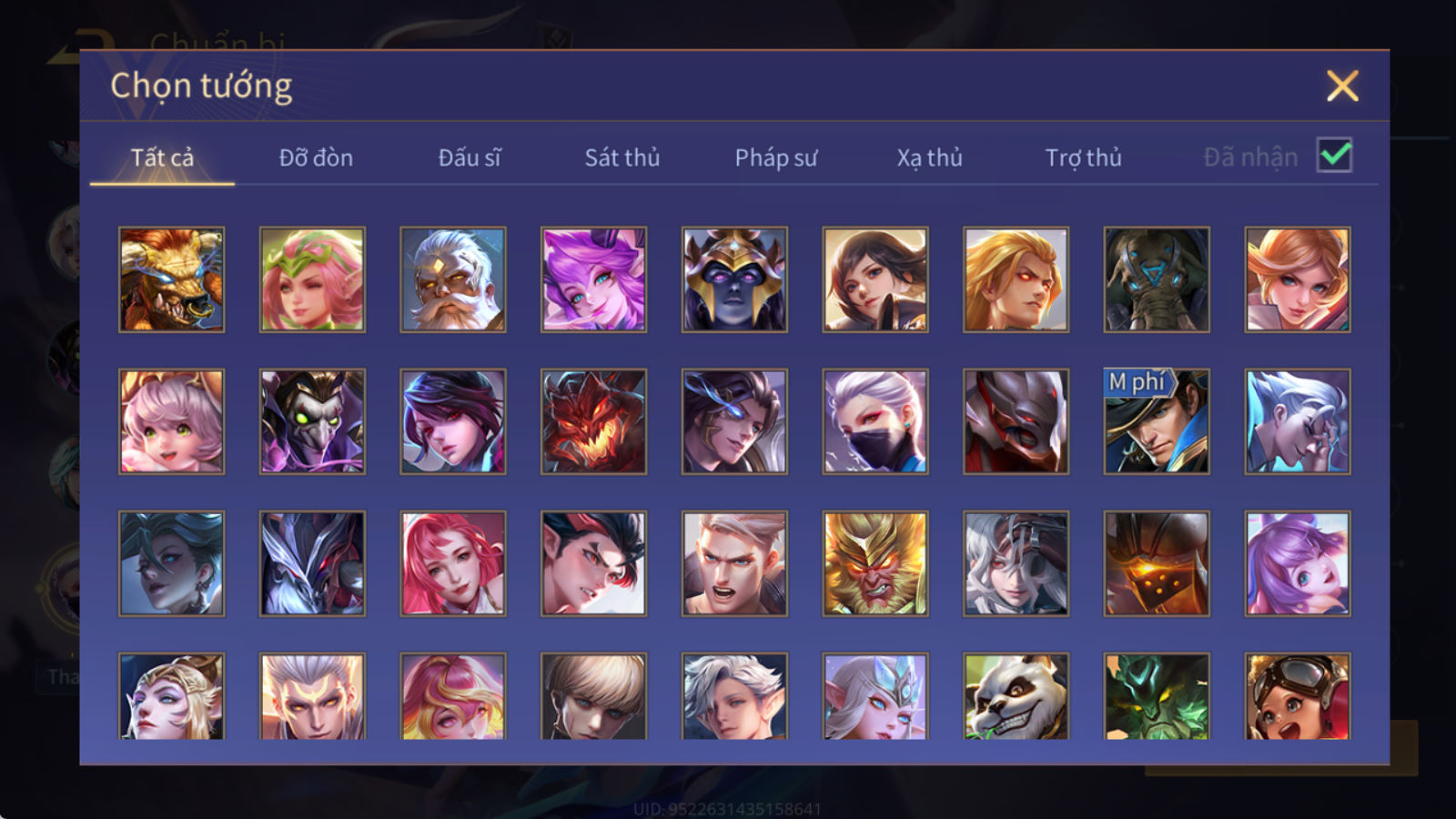This screenshot has height=819, width=1456.
Task: Select the Tất cả tab
Action: coord(162,157)
